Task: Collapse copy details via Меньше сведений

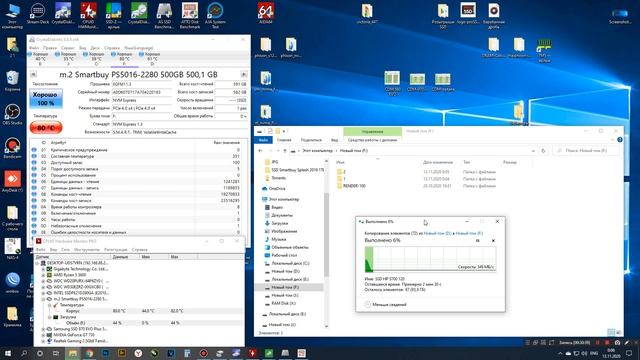Action: click(x=386, y=304)
